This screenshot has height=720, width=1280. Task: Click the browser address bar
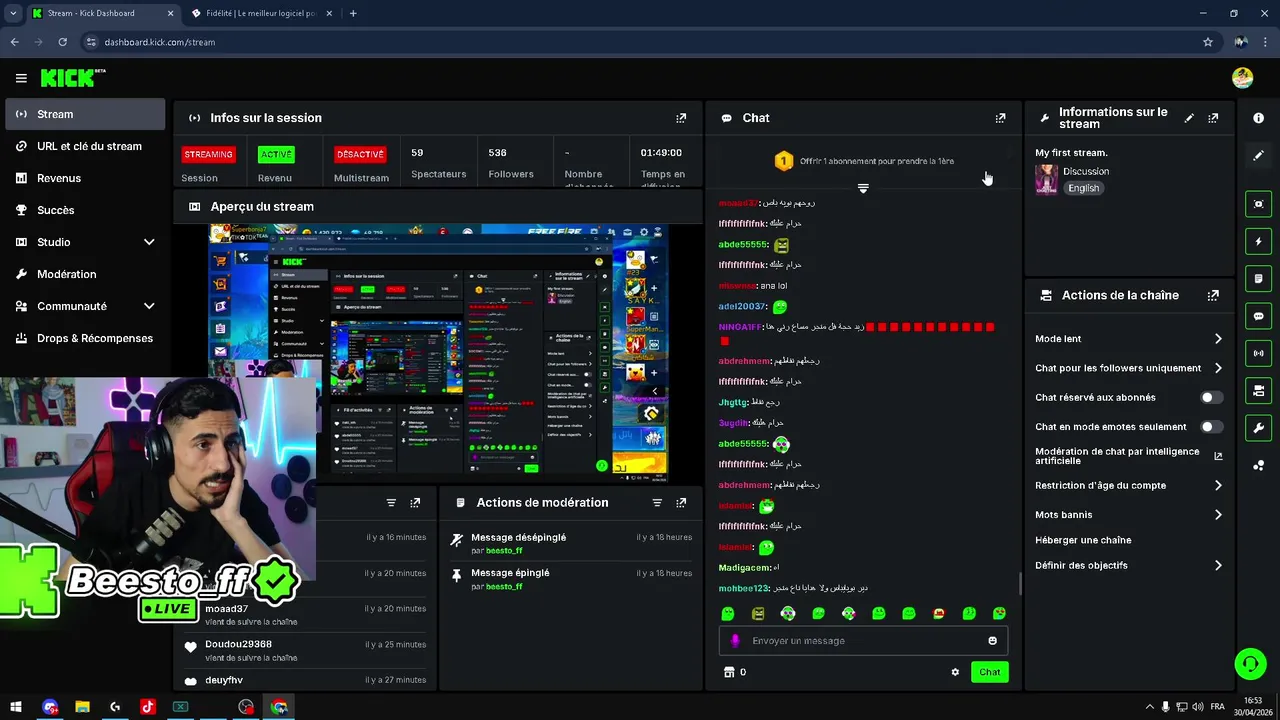640,42
